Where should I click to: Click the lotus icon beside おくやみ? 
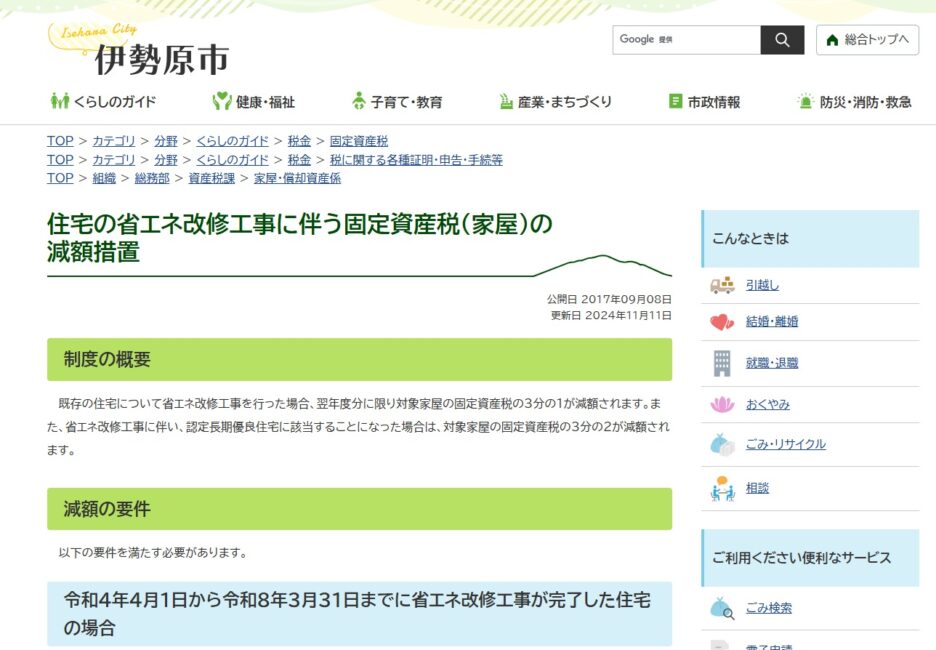pos(722,404)
